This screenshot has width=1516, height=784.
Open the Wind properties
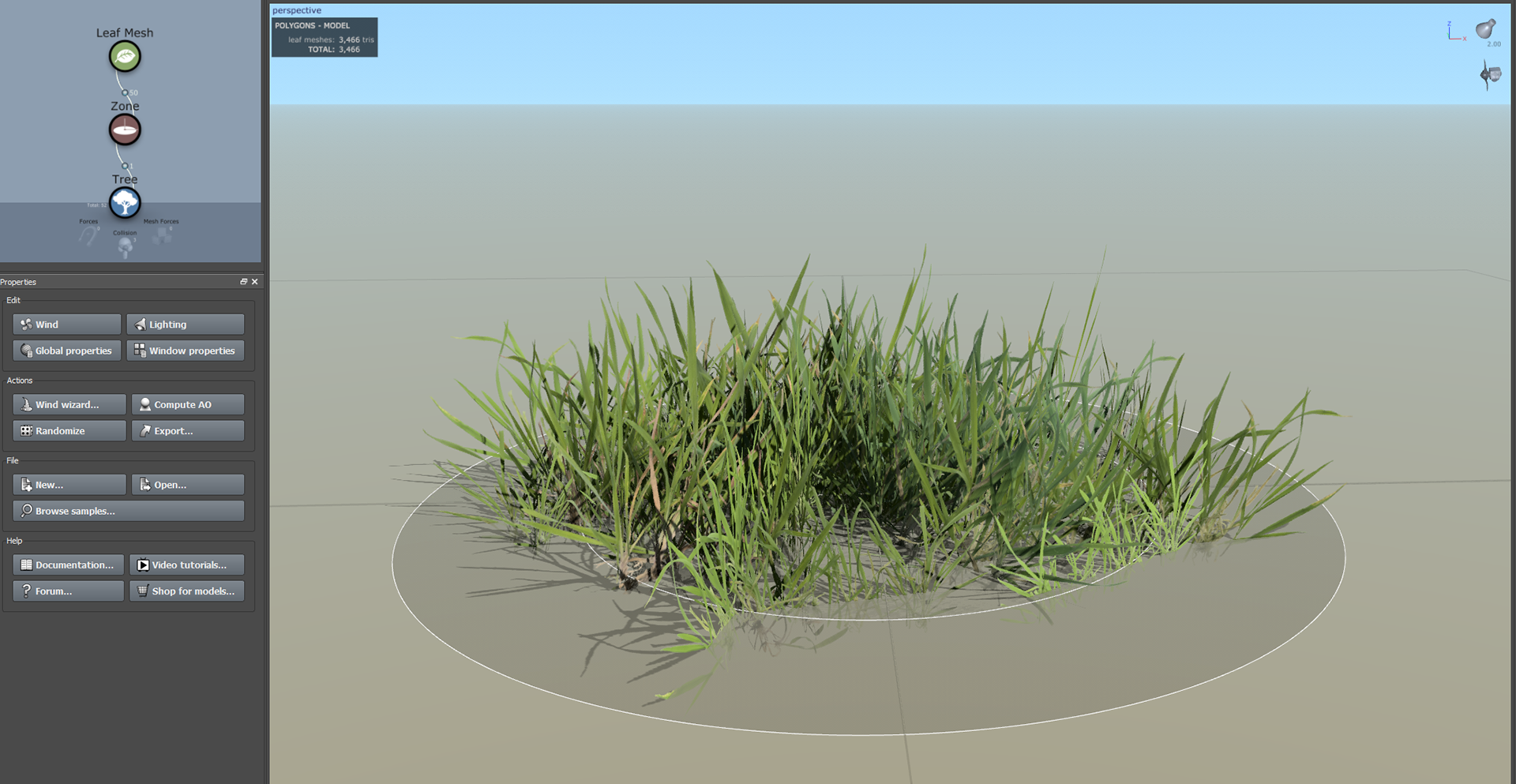[67, 324]
